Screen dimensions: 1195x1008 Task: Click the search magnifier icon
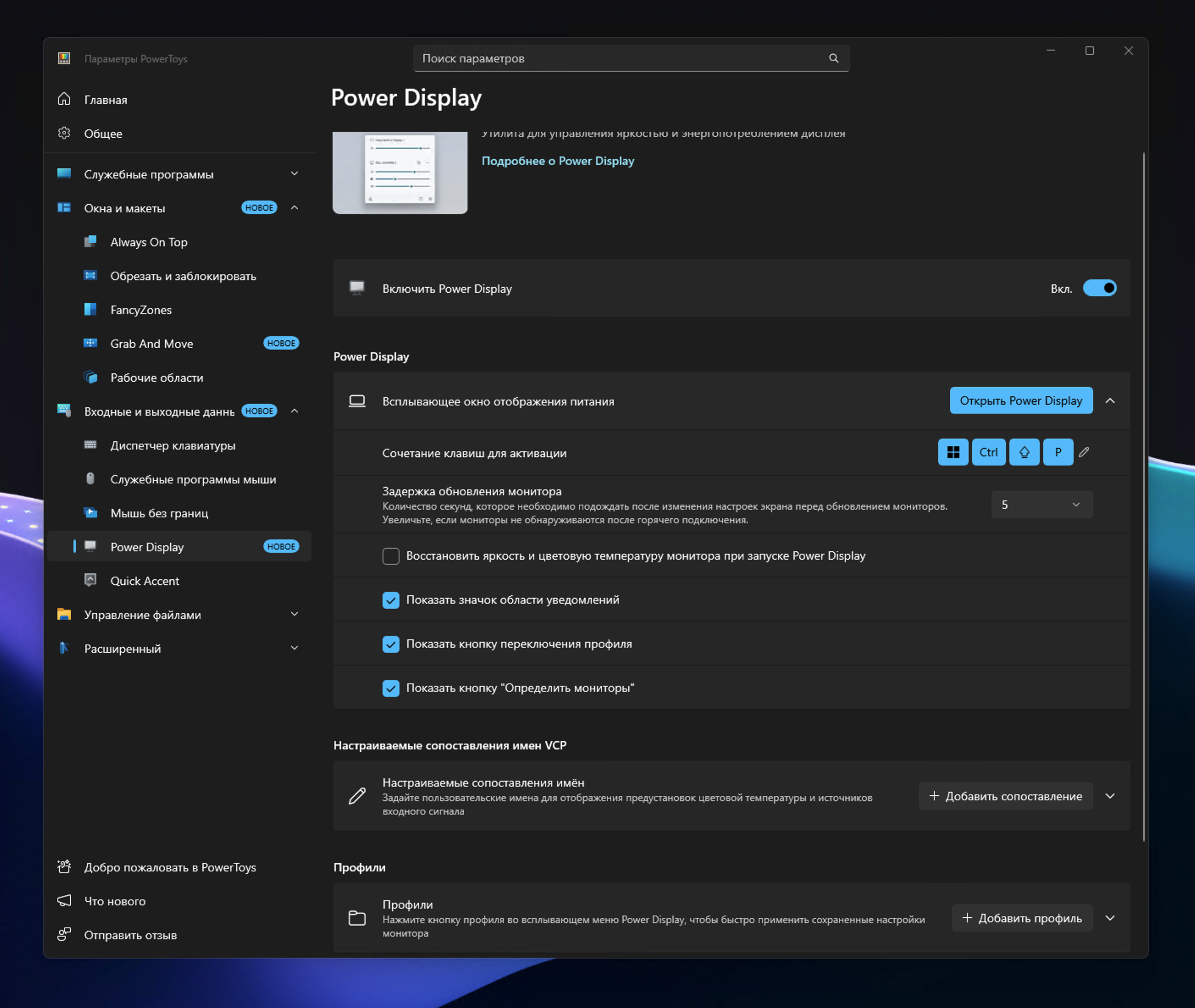coord(833,58)
